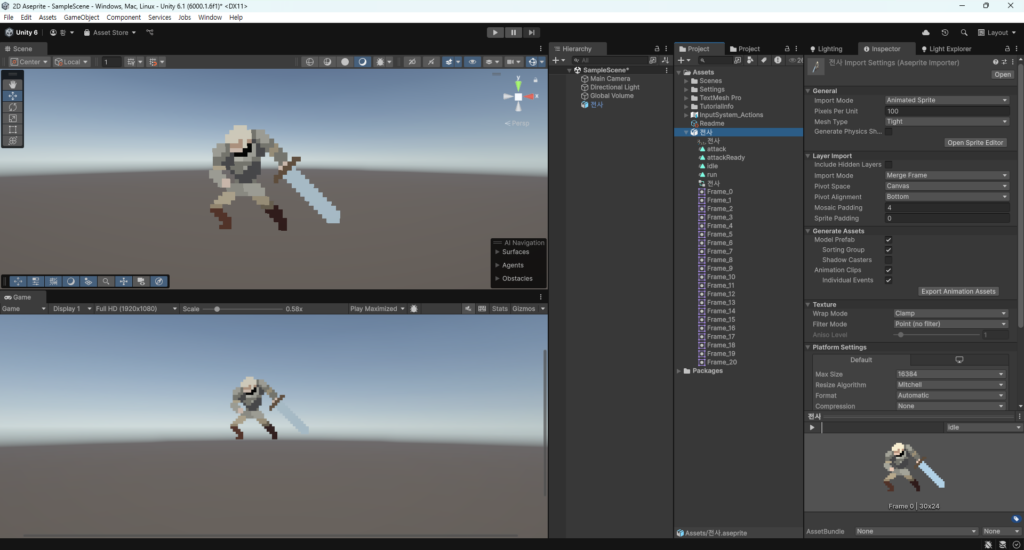Select the Move tool in Scene toolbar

click(12, 95)
